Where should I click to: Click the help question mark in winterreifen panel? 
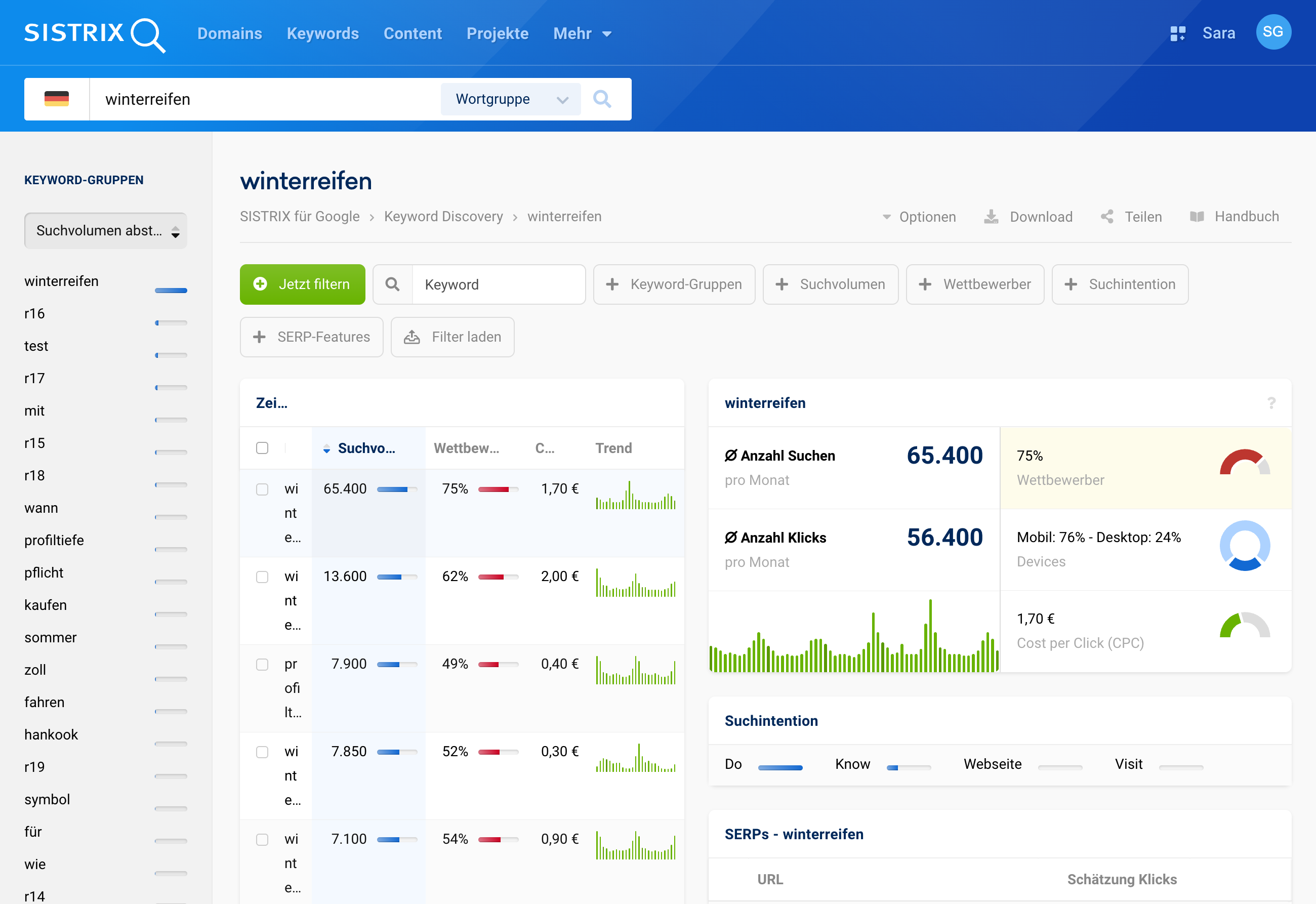tap(1272, 403)
